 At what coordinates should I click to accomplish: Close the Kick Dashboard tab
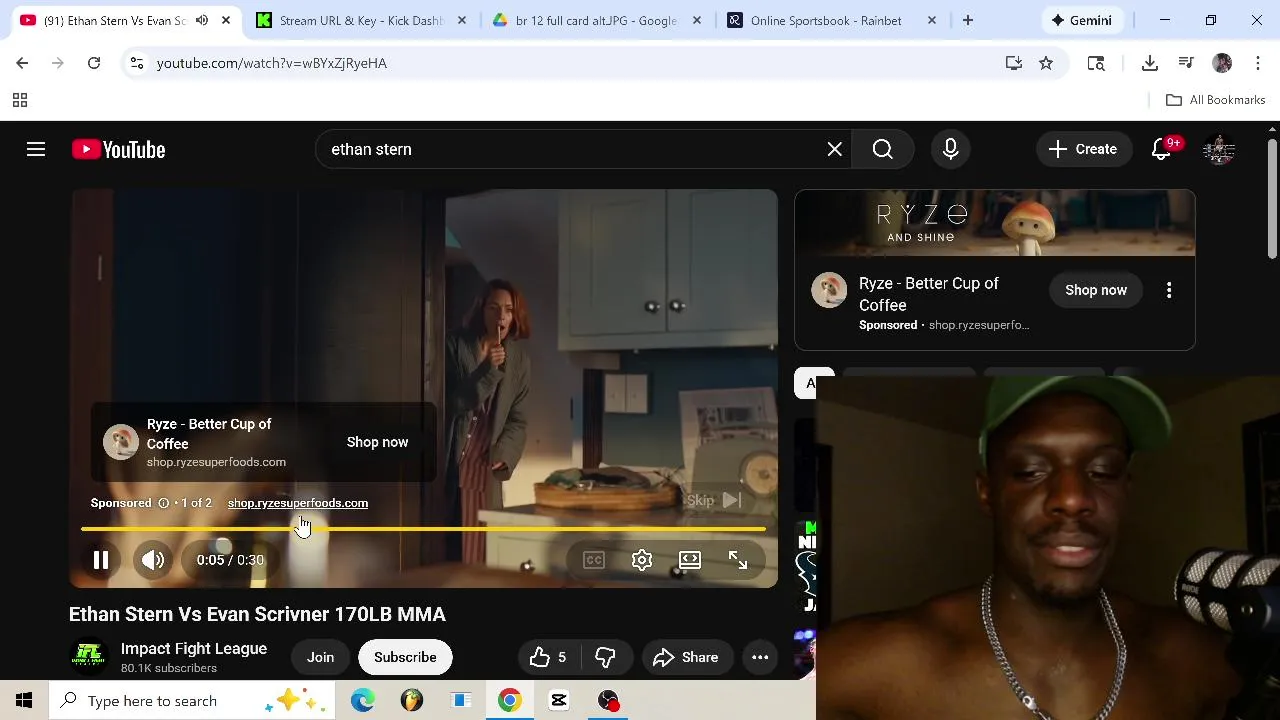coord(461,20)
